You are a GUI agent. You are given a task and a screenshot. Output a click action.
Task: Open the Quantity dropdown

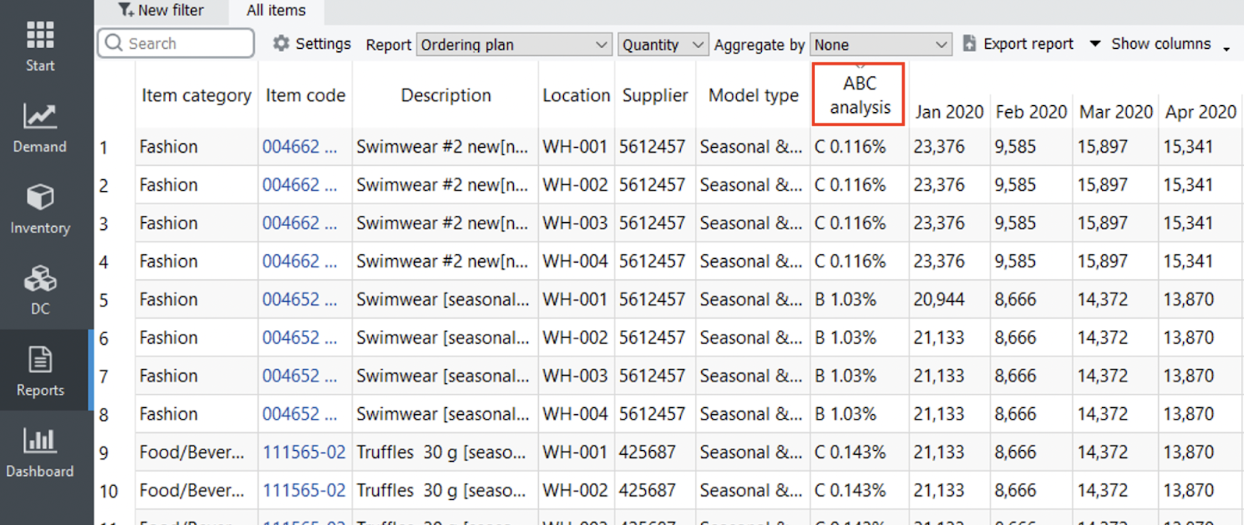[663, 45]
